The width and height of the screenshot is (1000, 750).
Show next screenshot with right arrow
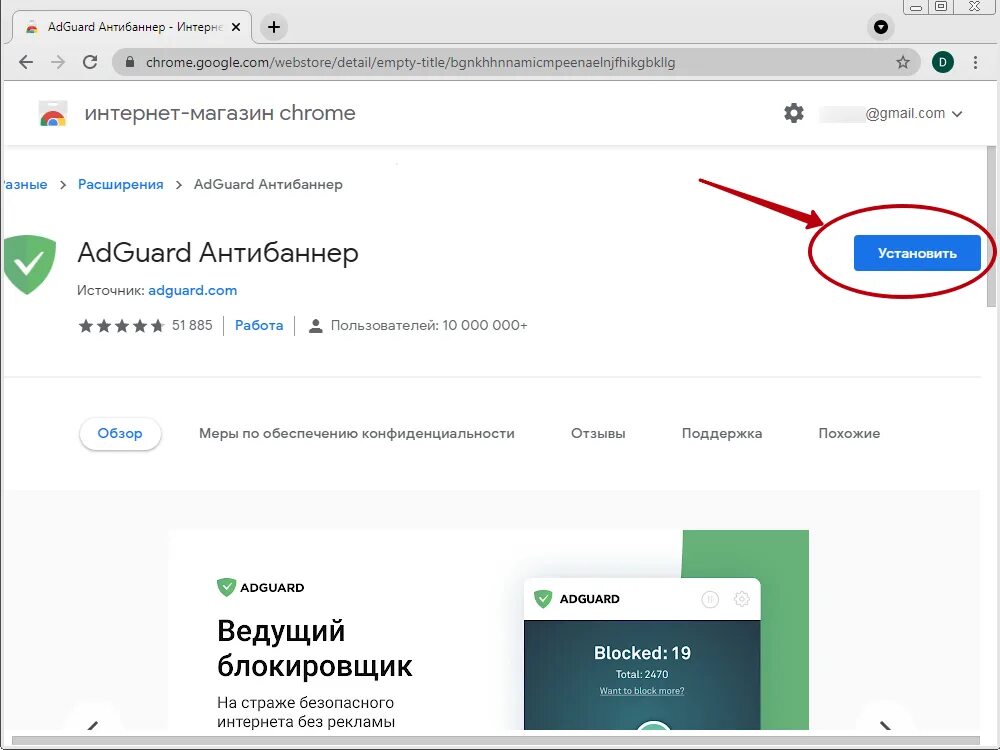pyautogui.click(x=885, y=724)
